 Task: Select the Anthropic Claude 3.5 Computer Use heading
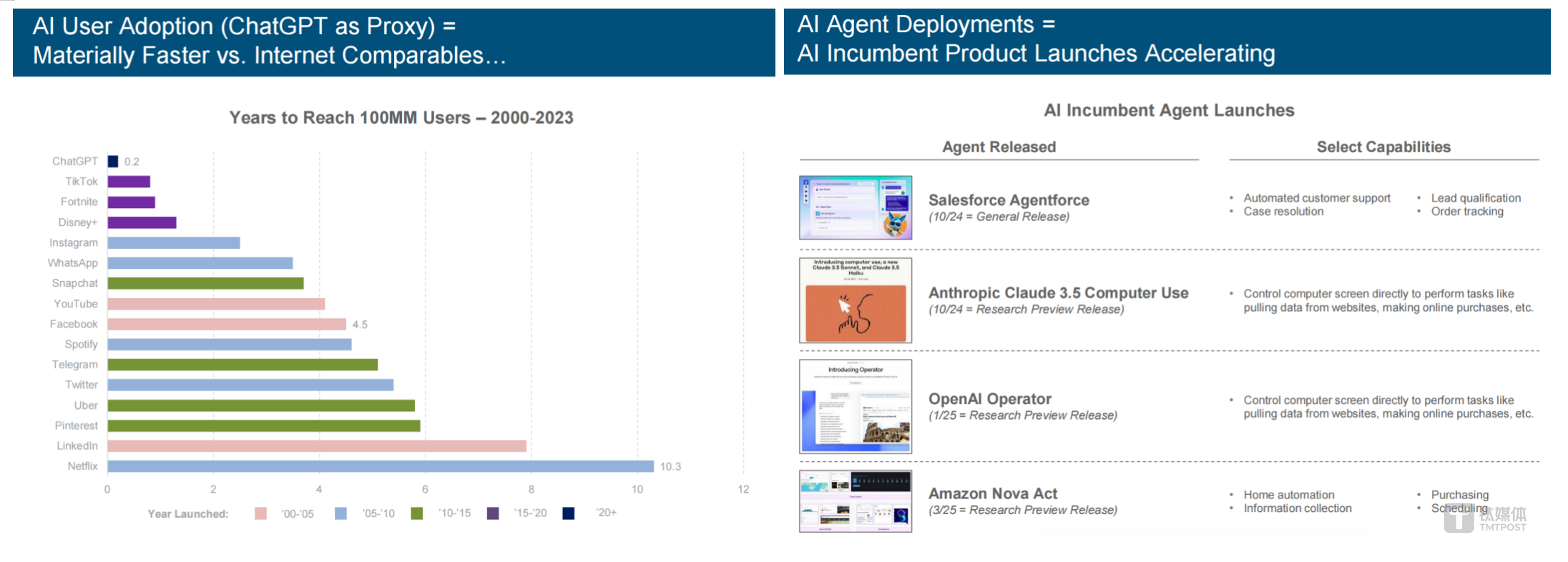pos(1058,293)
